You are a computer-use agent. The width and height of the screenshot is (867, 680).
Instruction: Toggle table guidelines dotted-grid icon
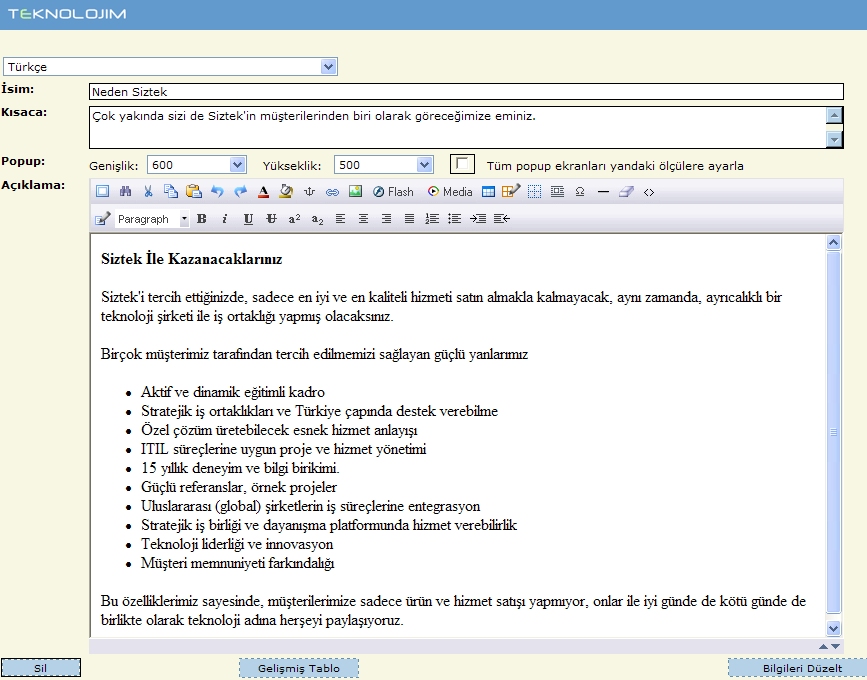[x=534, y=192]
